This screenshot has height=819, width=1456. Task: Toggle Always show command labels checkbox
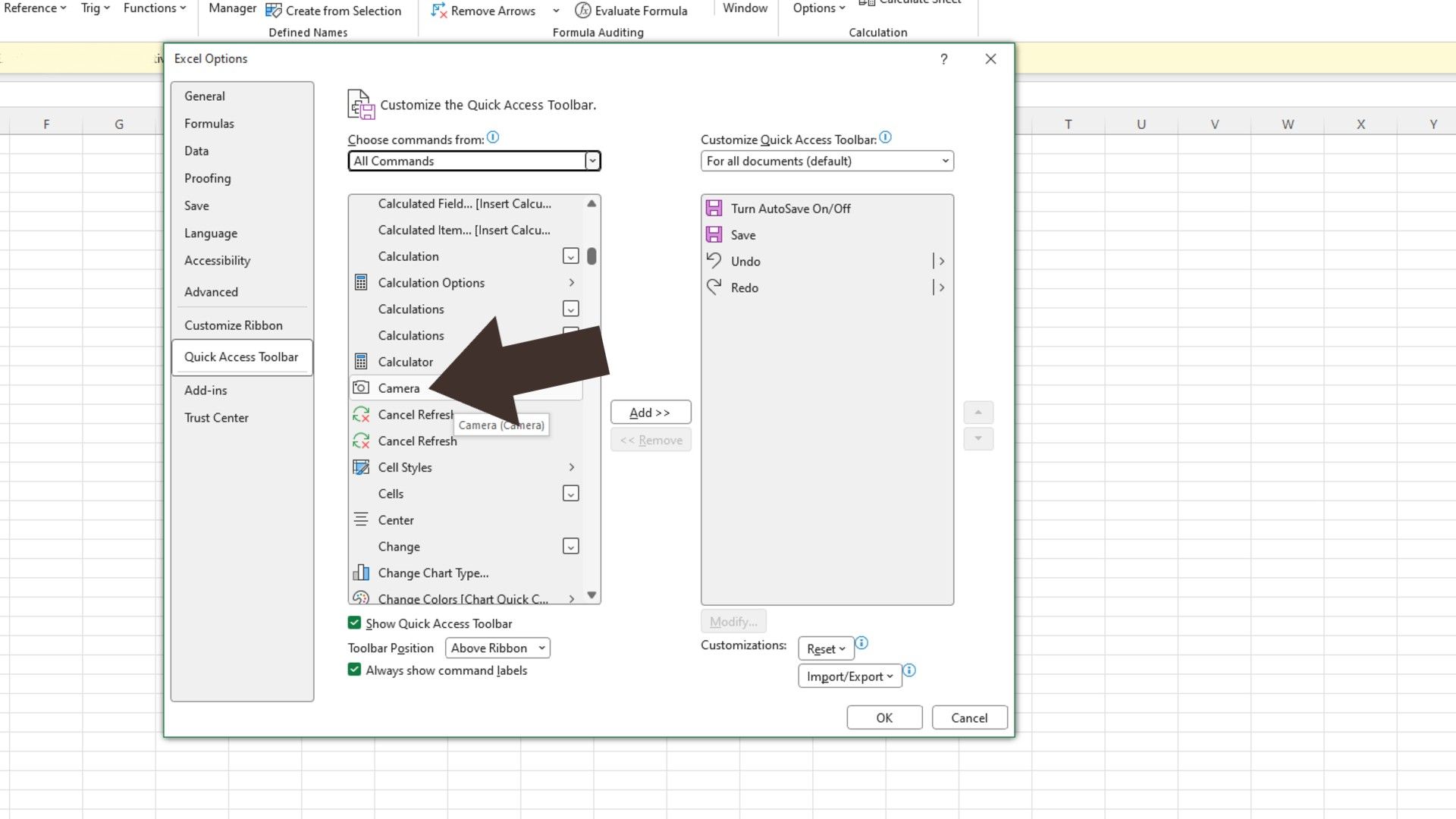pyautogui.click(x=354, y=670)
